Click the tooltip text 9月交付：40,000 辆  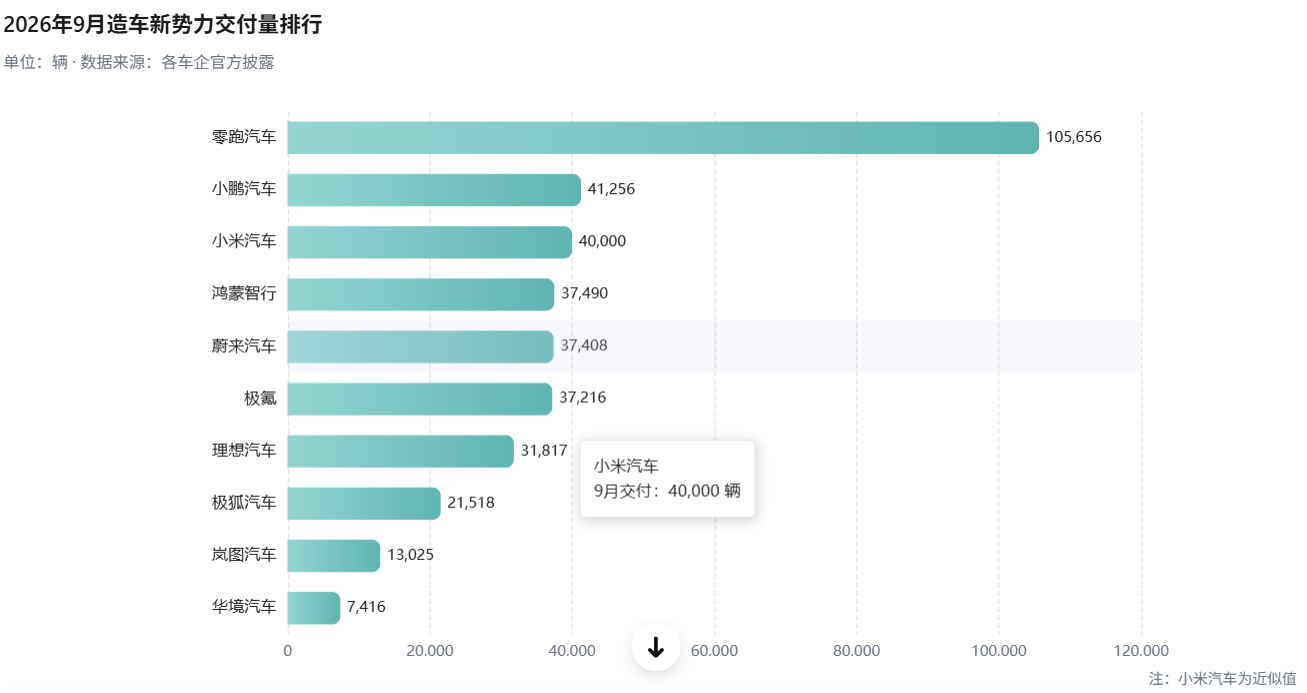tap(667, 490)
